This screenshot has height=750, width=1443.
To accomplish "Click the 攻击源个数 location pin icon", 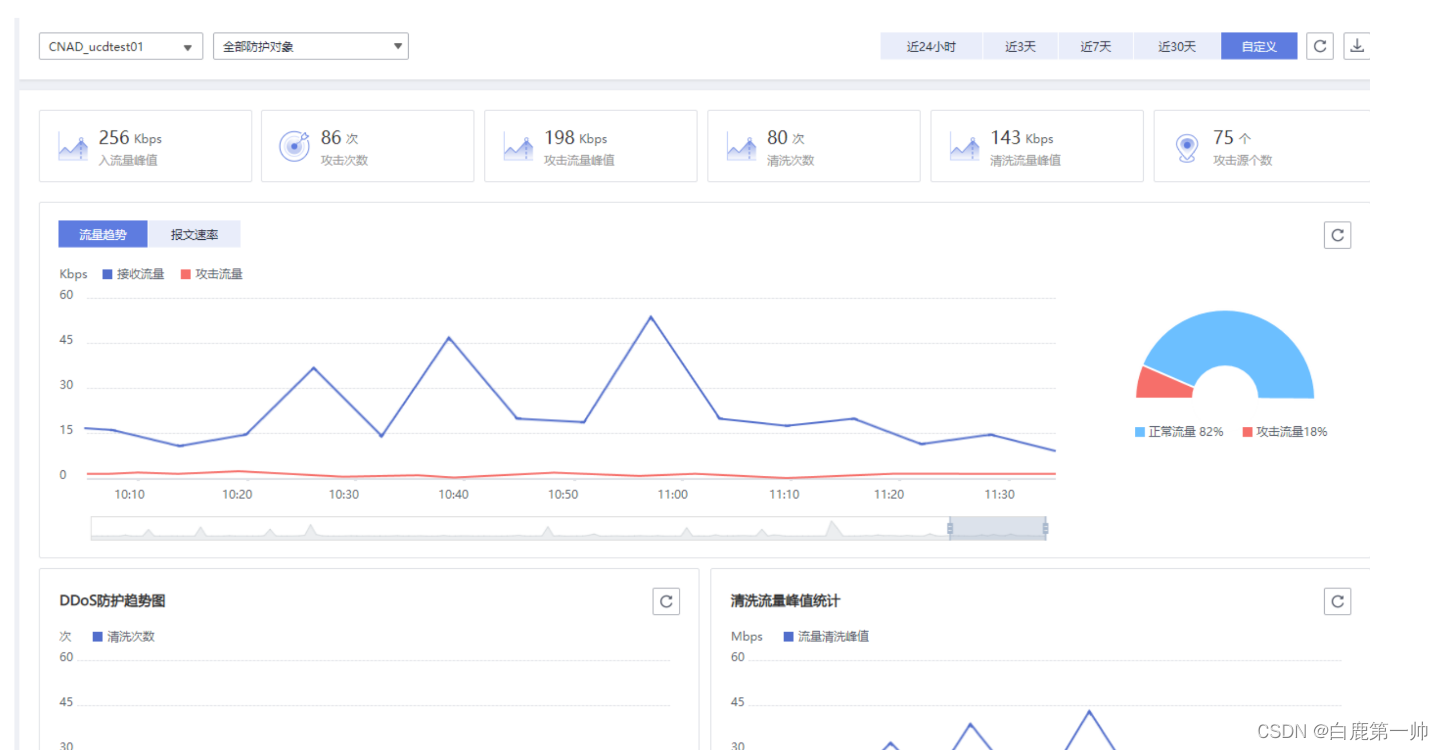I will coord(1186,148).
